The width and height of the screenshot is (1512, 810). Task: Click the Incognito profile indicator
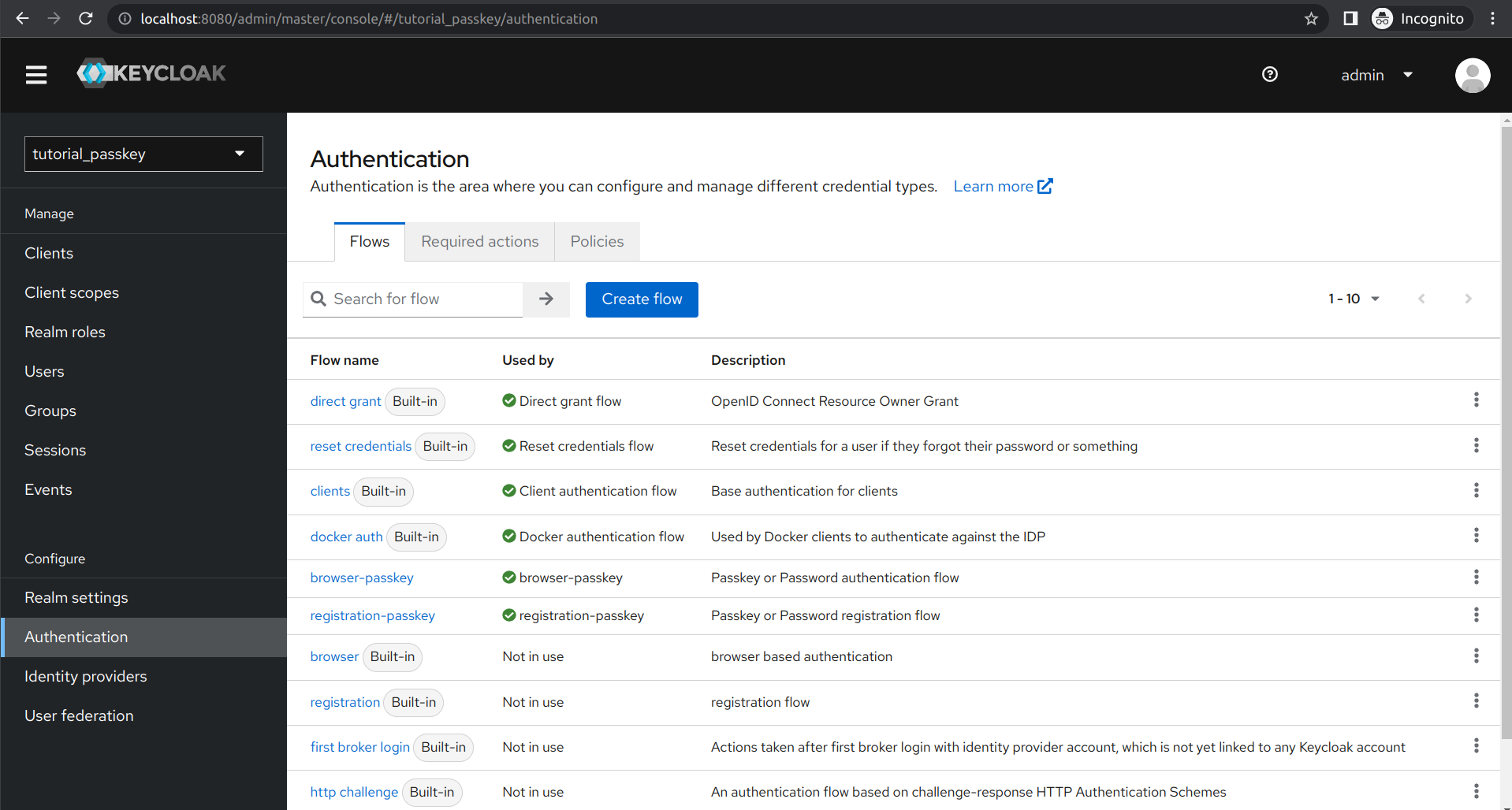pyautogui.click(x=1420, y=18)
